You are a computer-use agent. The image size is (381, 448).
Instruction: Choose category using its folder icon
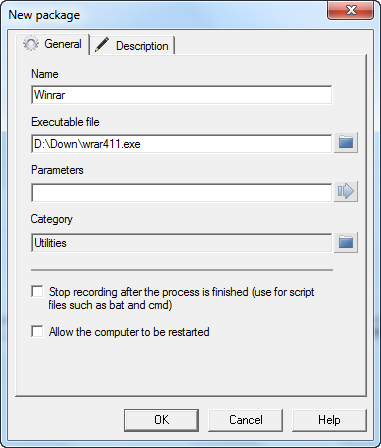346,242
